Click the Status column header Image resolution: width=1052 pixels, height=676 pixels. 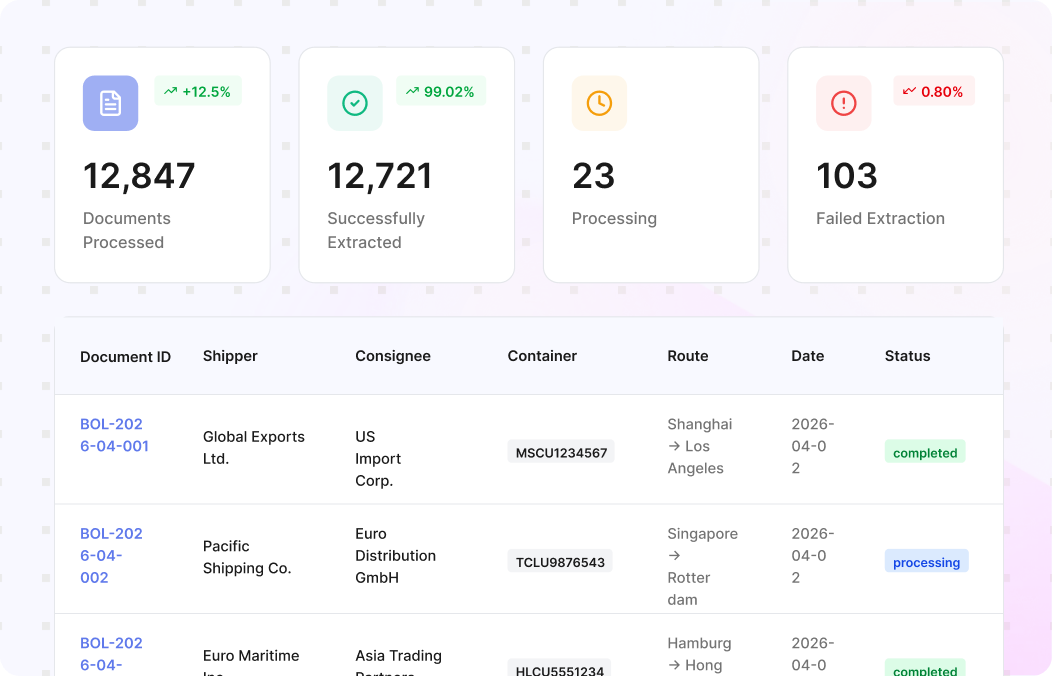(908, 356)
